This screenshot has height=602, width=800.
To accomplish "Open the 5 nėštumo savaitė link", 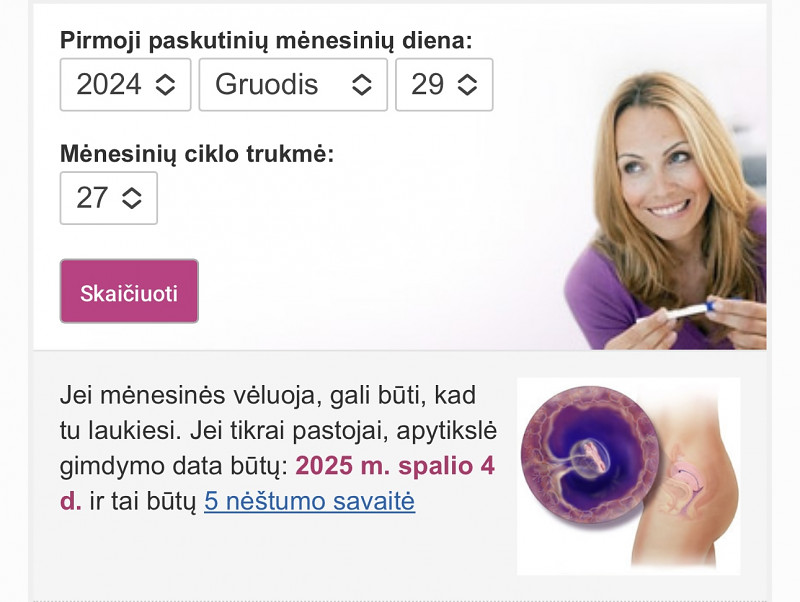I will 310,501.
